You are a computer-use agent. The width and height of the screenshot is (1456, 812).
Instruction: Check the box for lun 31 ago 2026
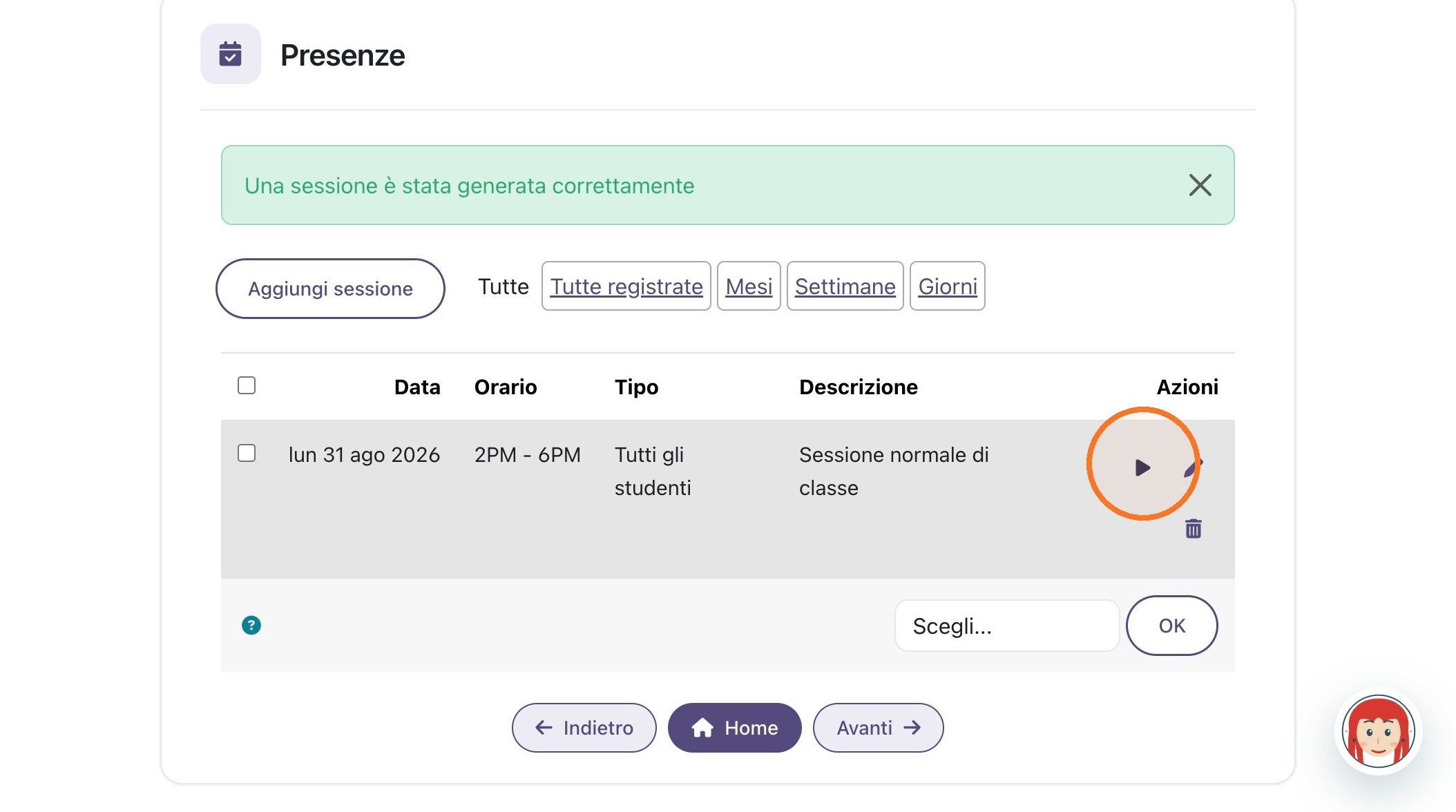[247, 453]
